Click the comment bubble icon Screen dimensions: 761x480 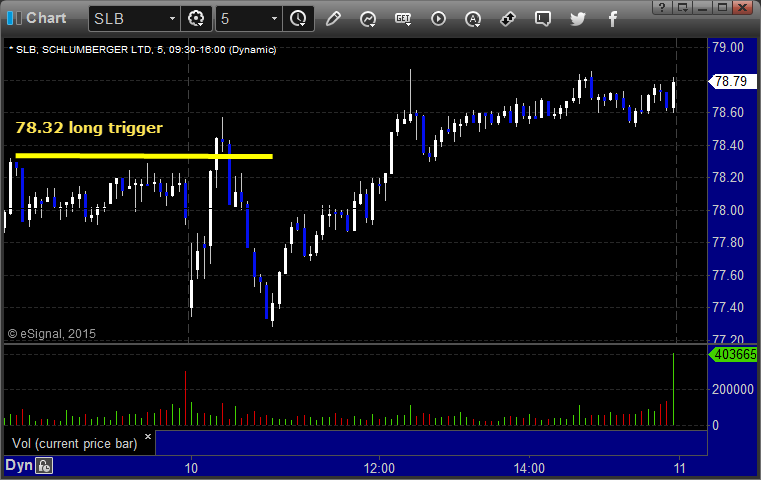tap(543, 19)
